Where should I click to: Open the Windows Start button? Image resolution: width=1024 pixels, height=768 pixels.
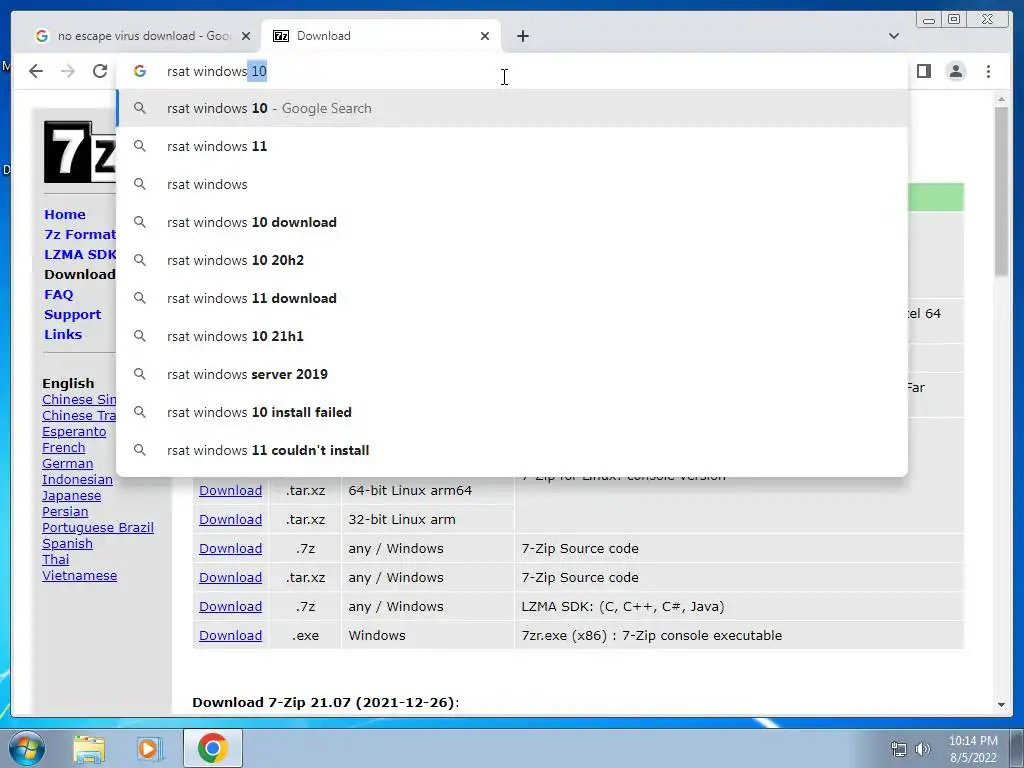coord(27,748)
